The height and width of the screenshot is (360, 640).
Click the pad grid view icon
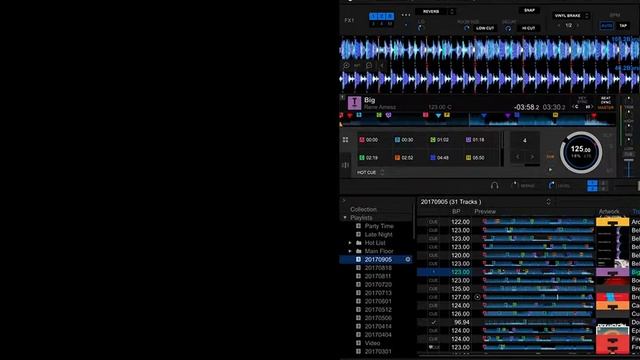click(x=345, y=140)
